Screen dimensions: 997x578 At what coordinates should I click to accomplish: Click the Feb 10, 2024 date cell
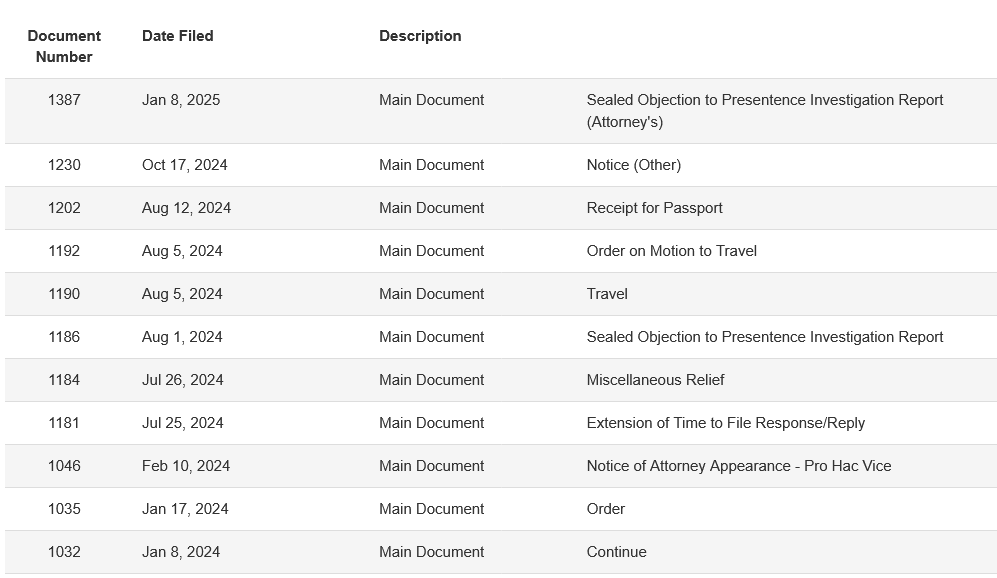[x=186, y=466]
